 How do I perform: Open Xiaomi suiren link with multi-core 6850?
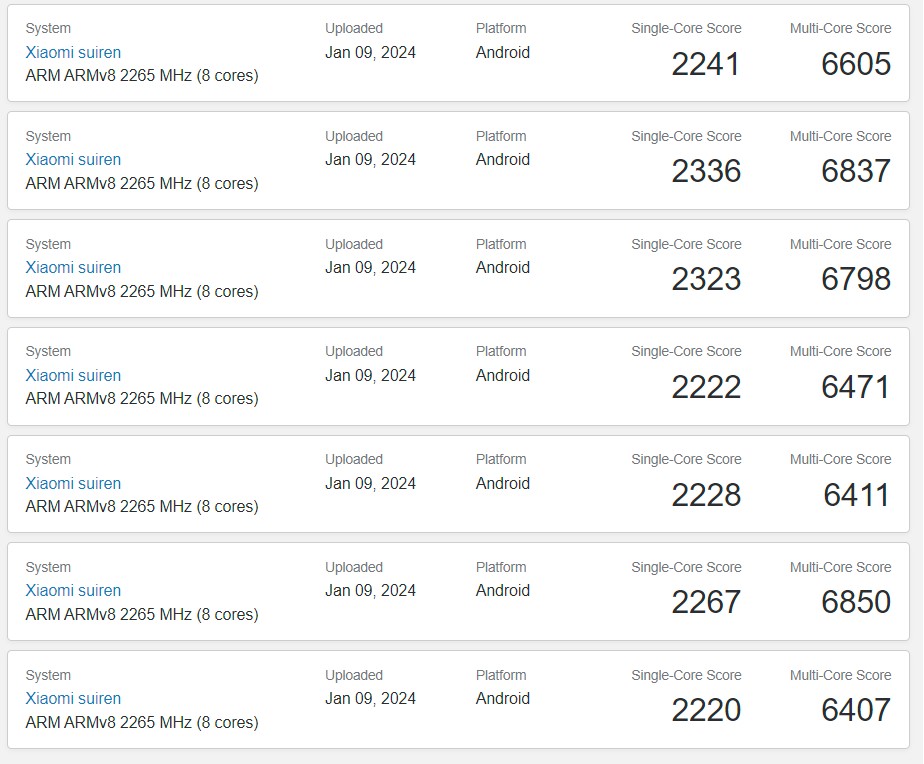click(73, 590)
